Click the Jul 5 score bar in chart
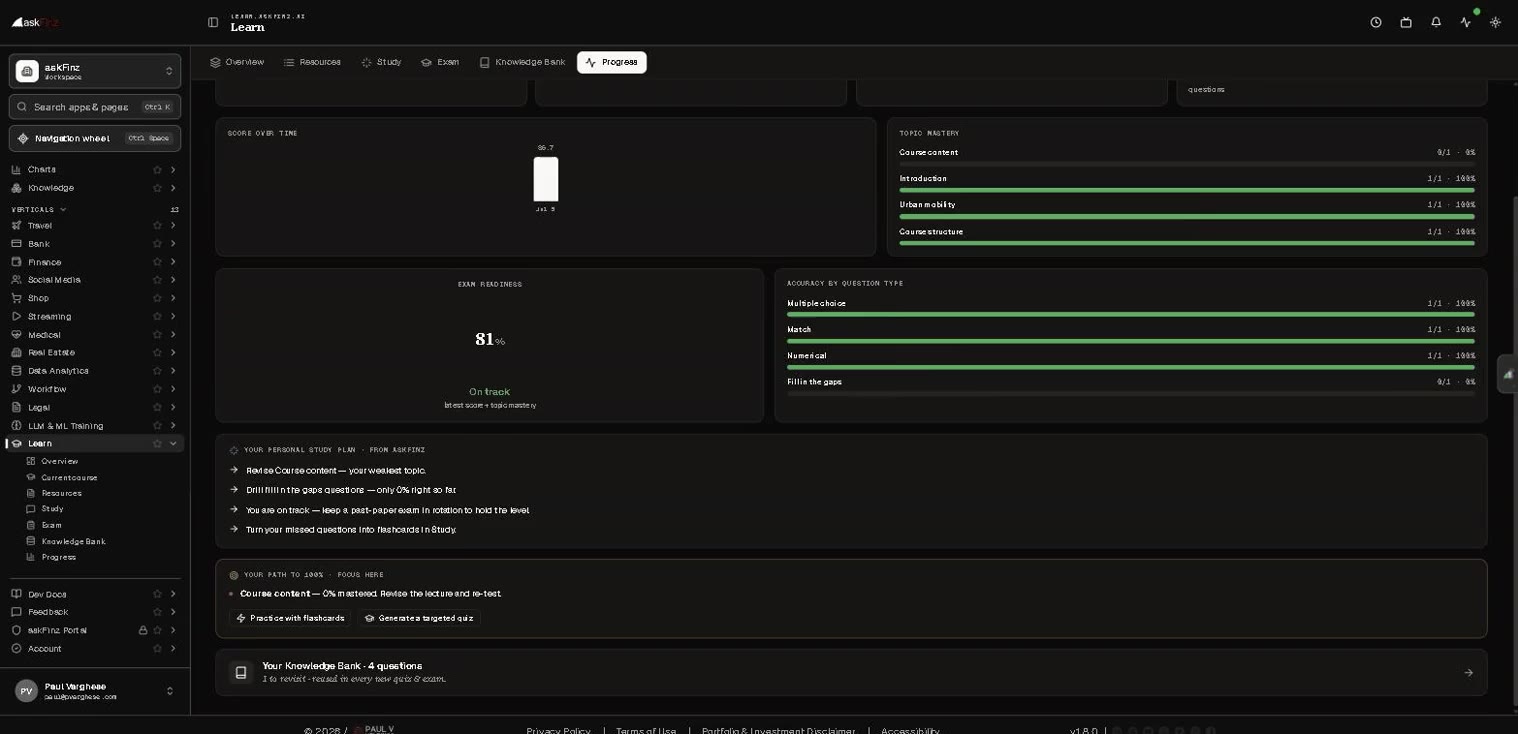This screenshot has width=1518, height=734. click(546, 179)
